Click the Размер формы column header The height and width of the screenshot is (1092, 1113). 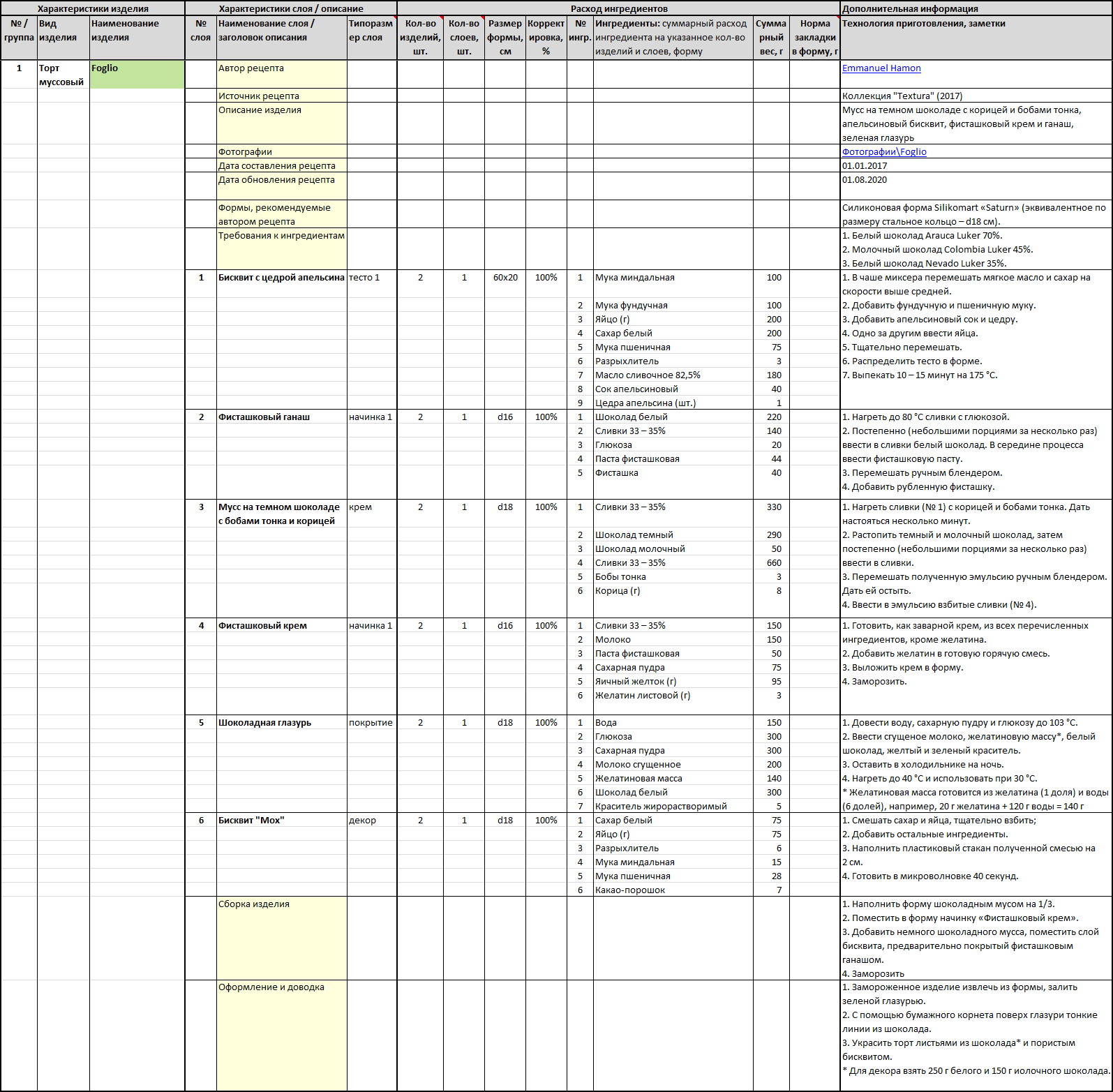coord(505,38)
